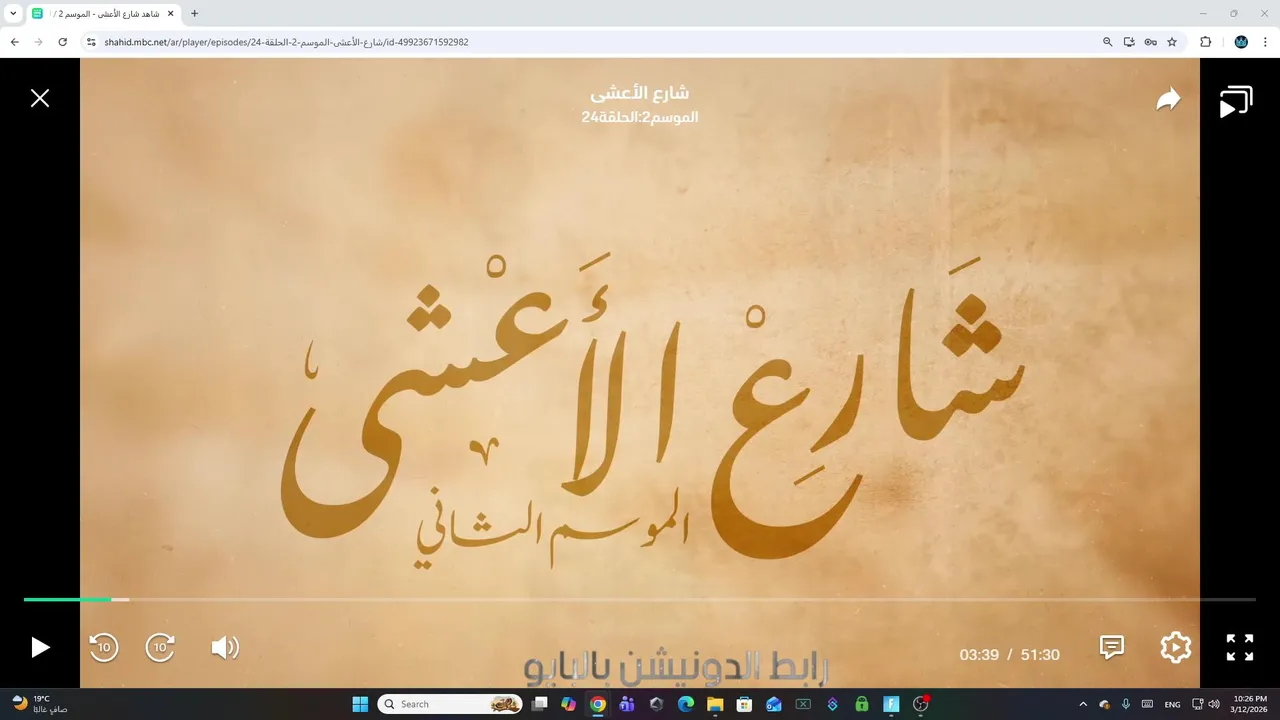
Task: Go back in the browser
Action: pyautogui.click(x=14, y=42)
